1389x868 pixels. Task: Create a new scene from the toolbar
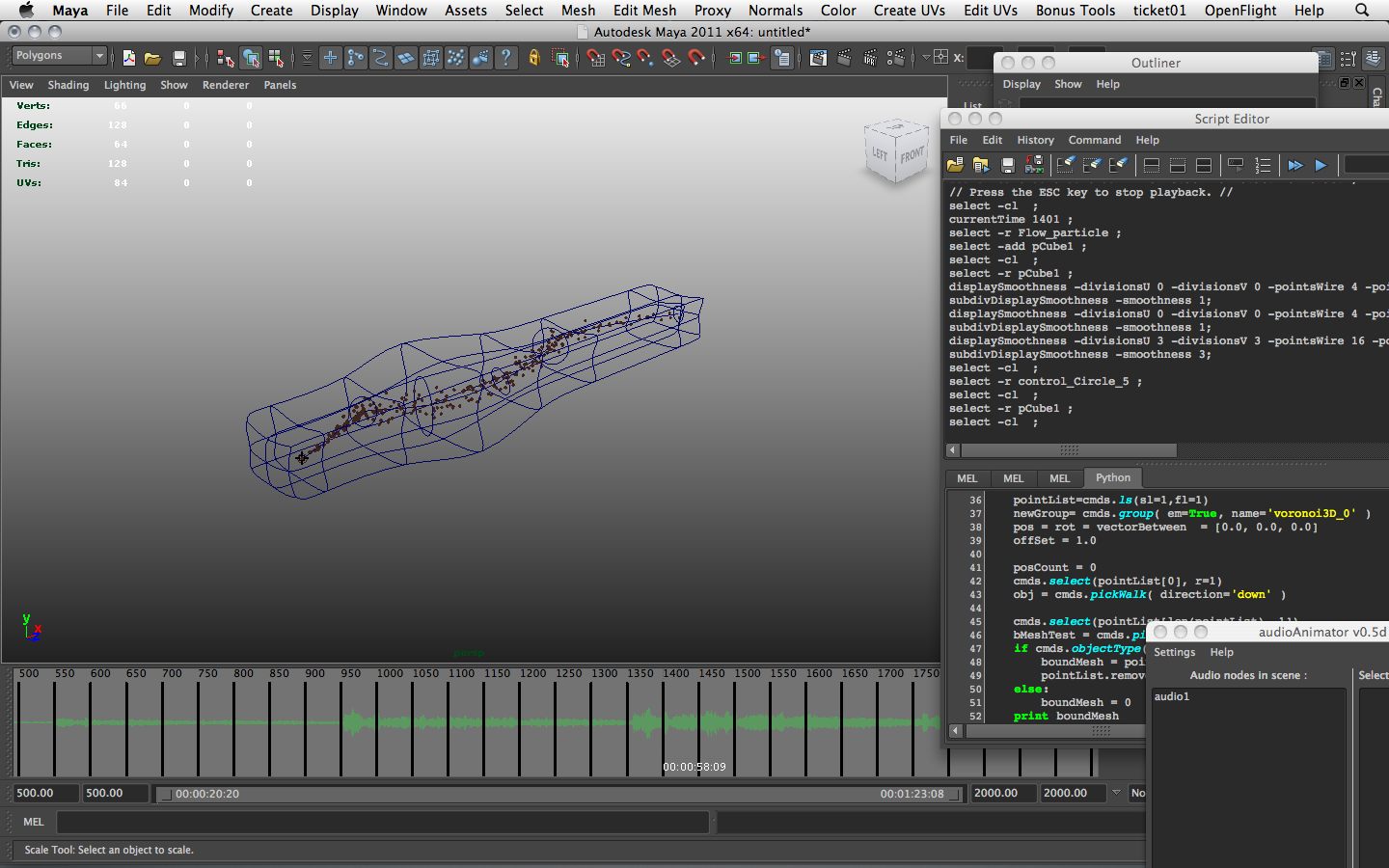click(128, 59)
